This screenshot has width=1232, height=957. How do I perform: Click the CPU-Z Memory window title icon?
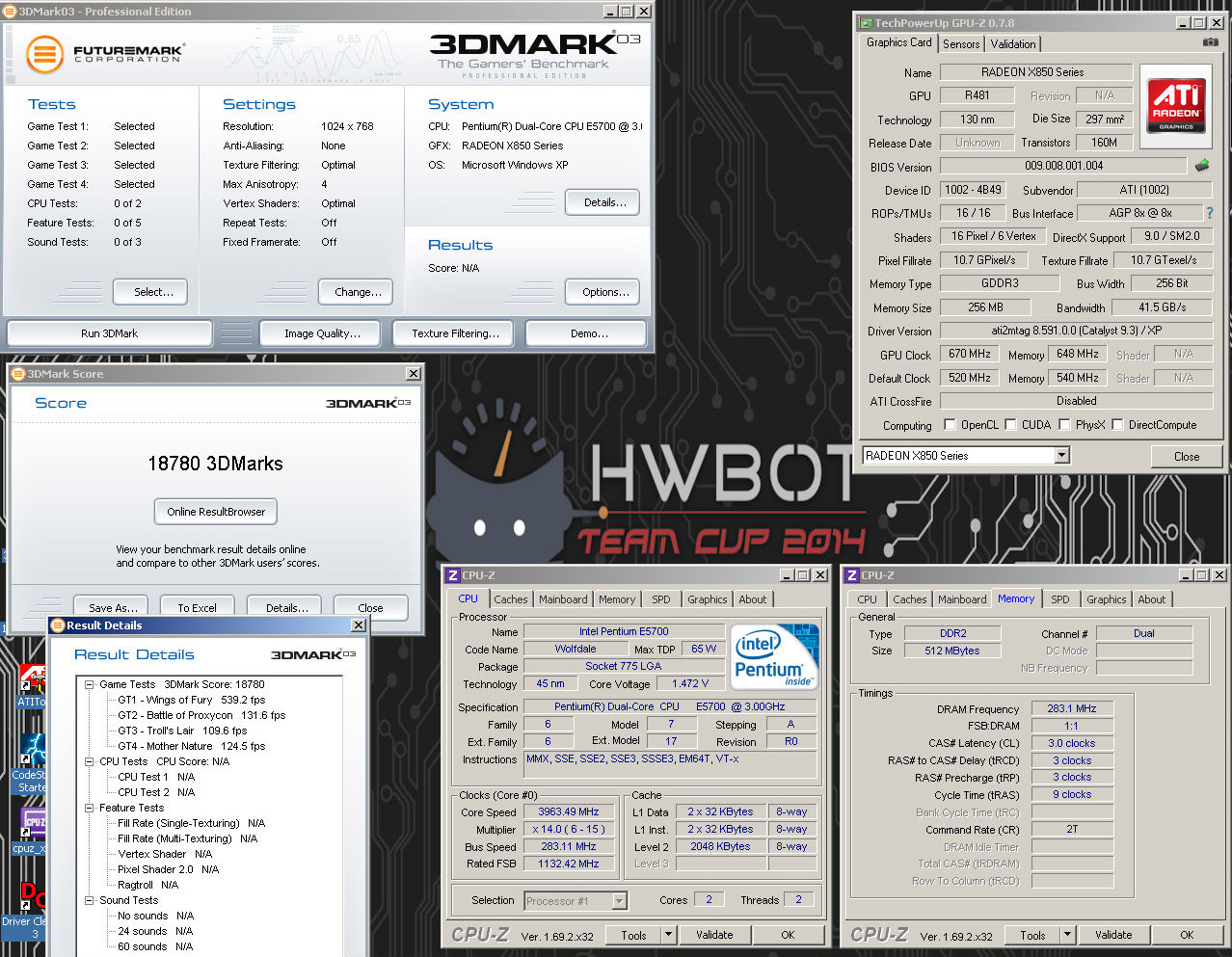tap(851, 575)
